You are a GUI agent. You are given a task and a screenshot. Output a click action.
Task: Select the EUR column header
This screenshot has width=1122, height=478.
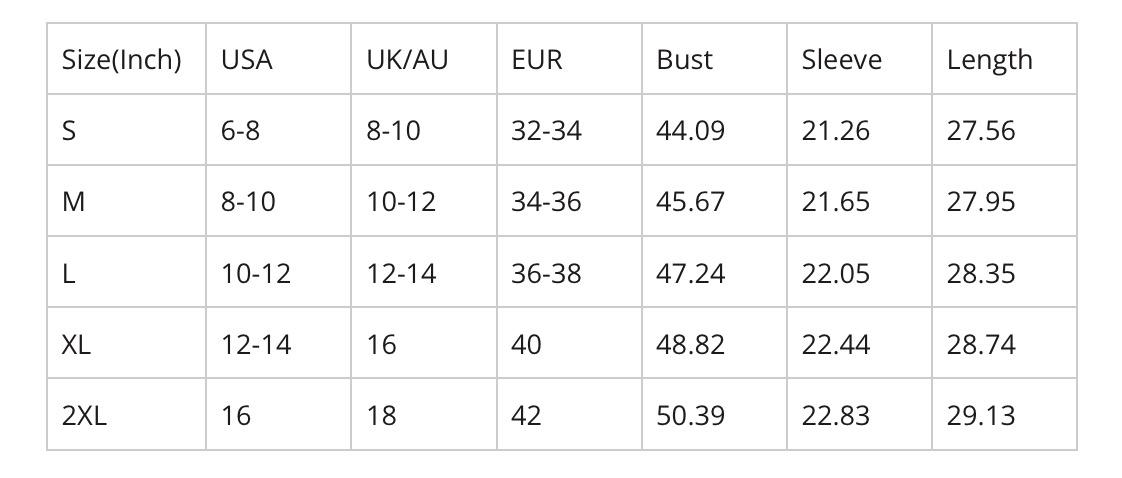[x=537, y=60]
